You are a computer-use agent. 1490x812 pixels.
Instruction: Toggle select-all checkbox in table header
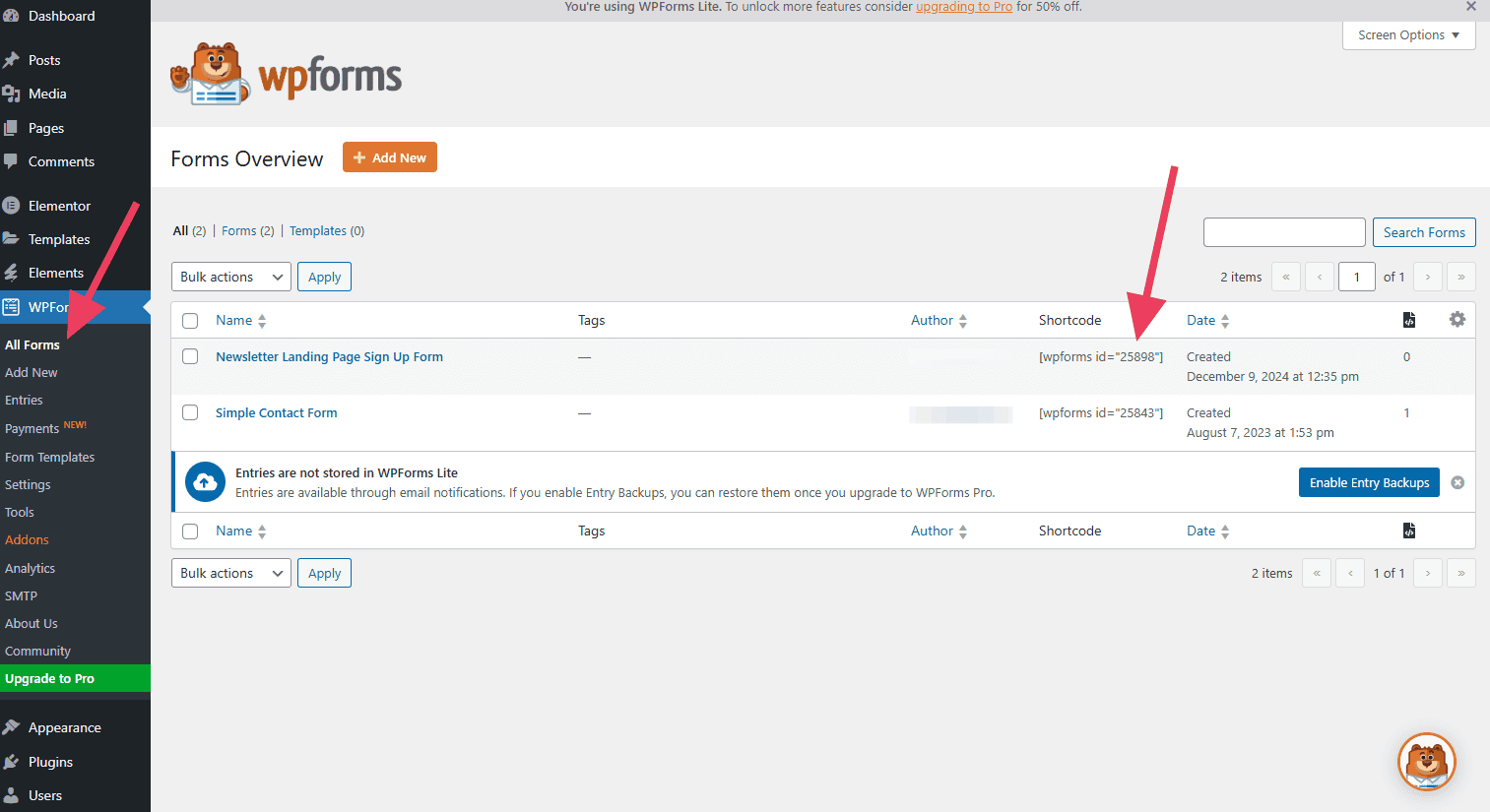click(x=190, y=321)
